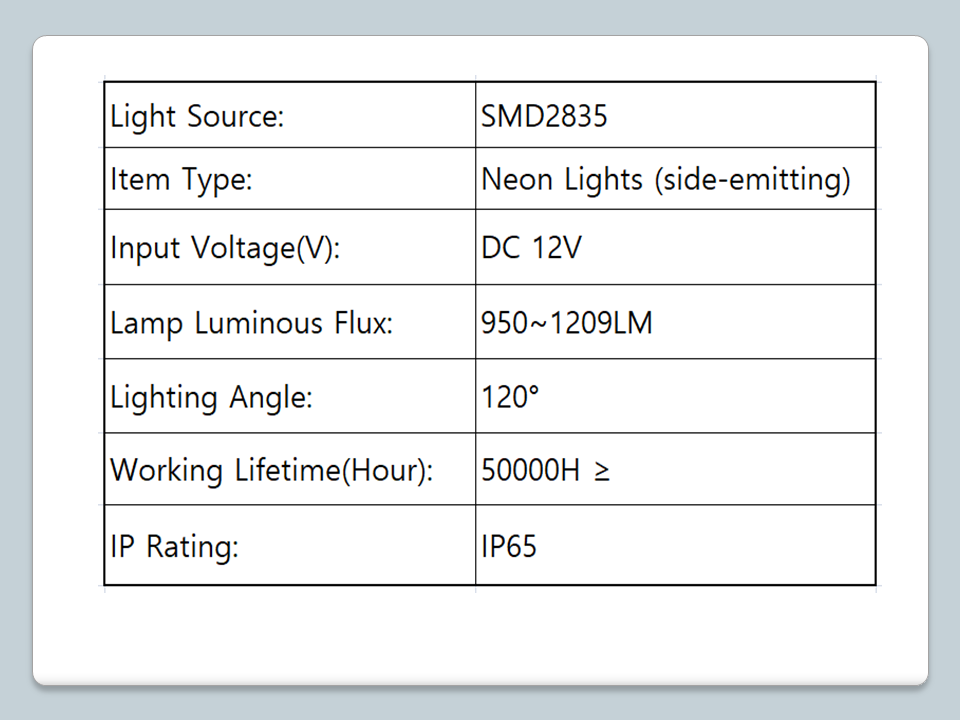Click the ≥ symbol after 50000H
This screenshot has height=720, width=960.
click(x=601, y=470)
